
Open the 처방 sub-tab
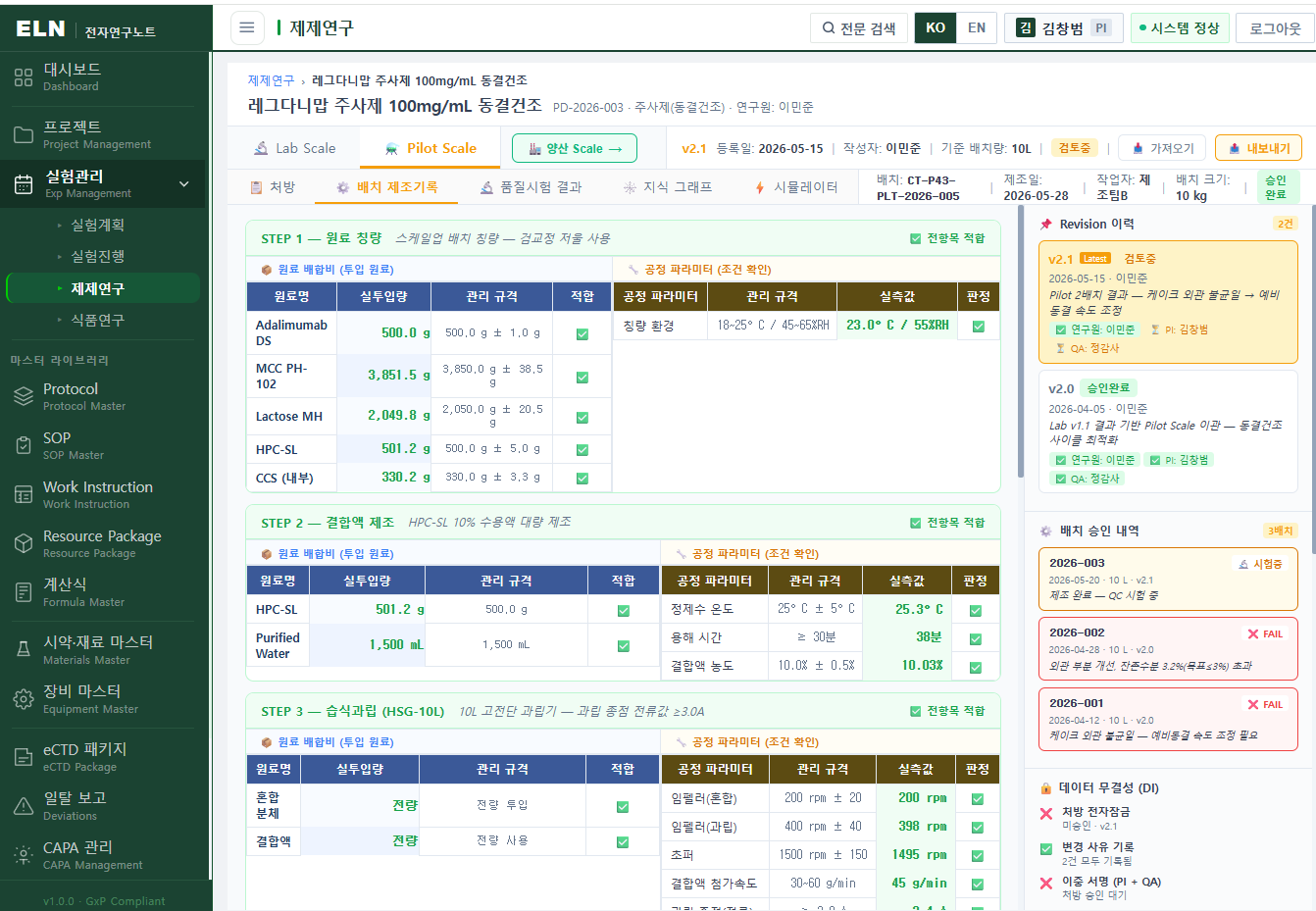tap(273, 187)
